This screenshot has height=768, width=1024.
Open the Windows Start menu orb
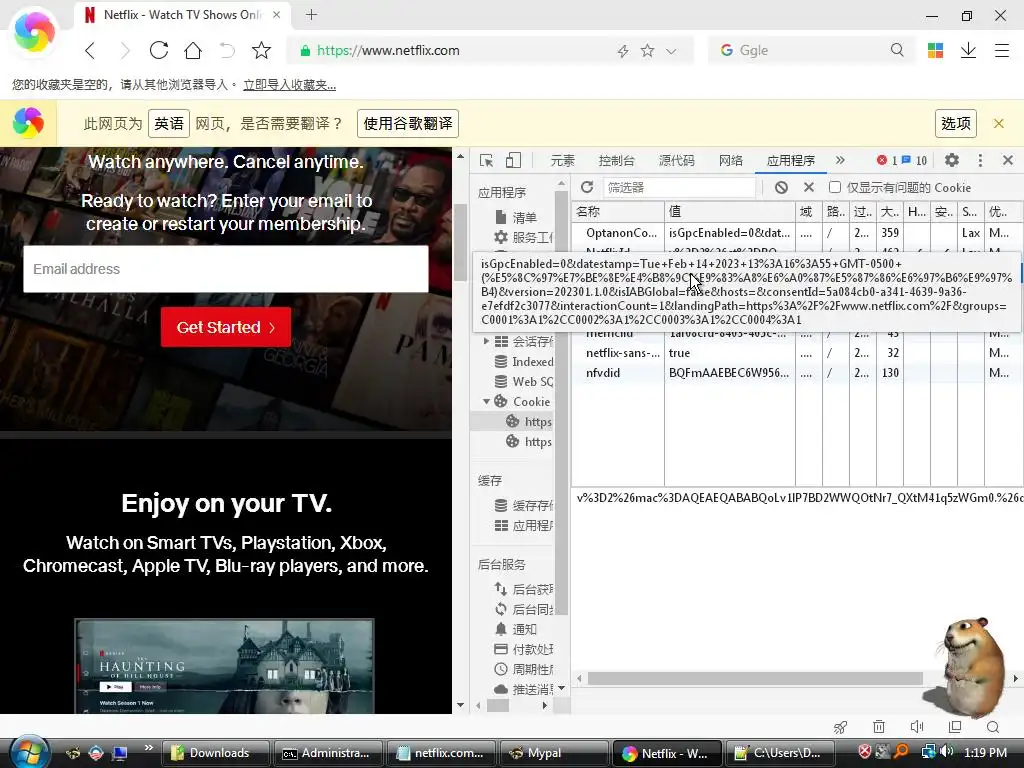pos(27,752)
